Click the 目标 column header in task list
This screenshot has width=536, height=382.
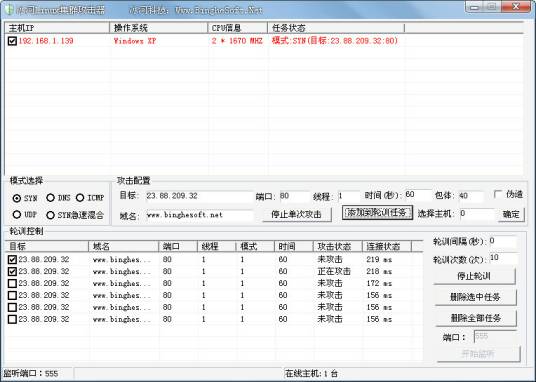(x=46, y=246)
